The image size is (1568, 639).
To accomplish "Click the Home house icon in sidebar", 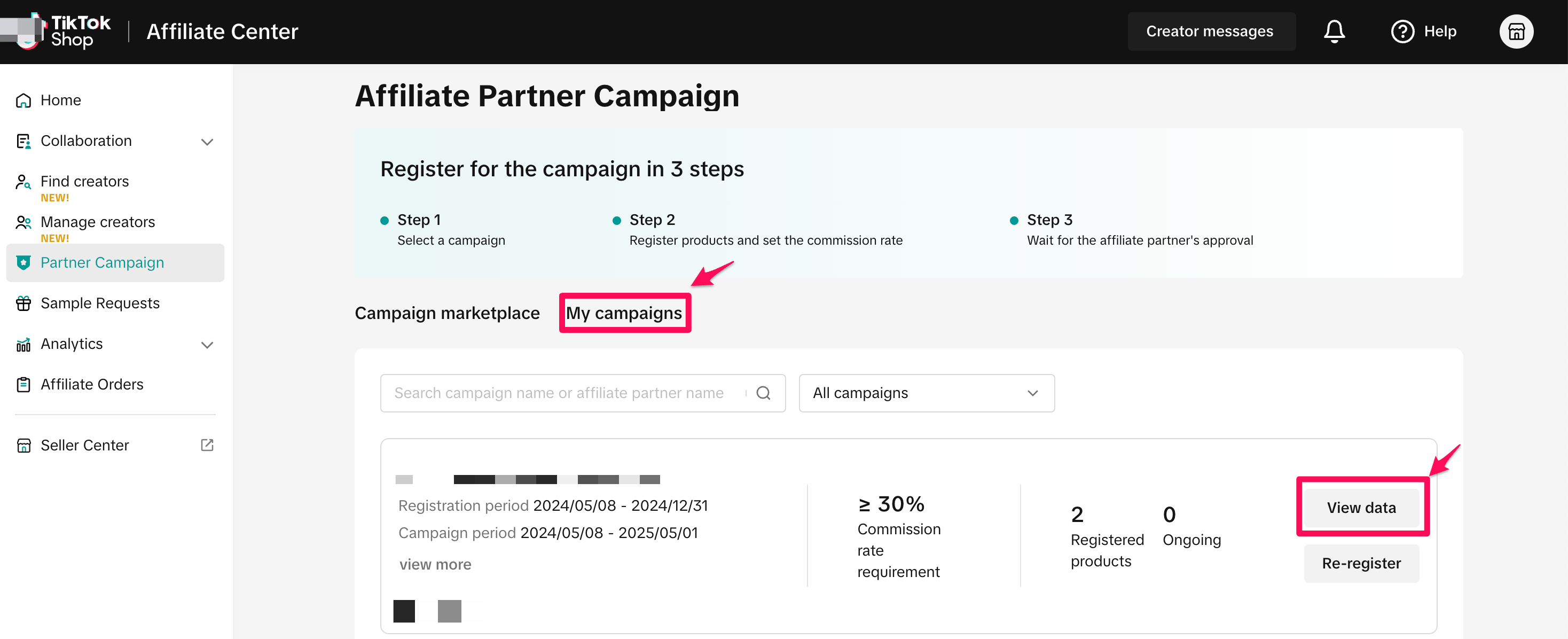I will click(x=23, y=100).
